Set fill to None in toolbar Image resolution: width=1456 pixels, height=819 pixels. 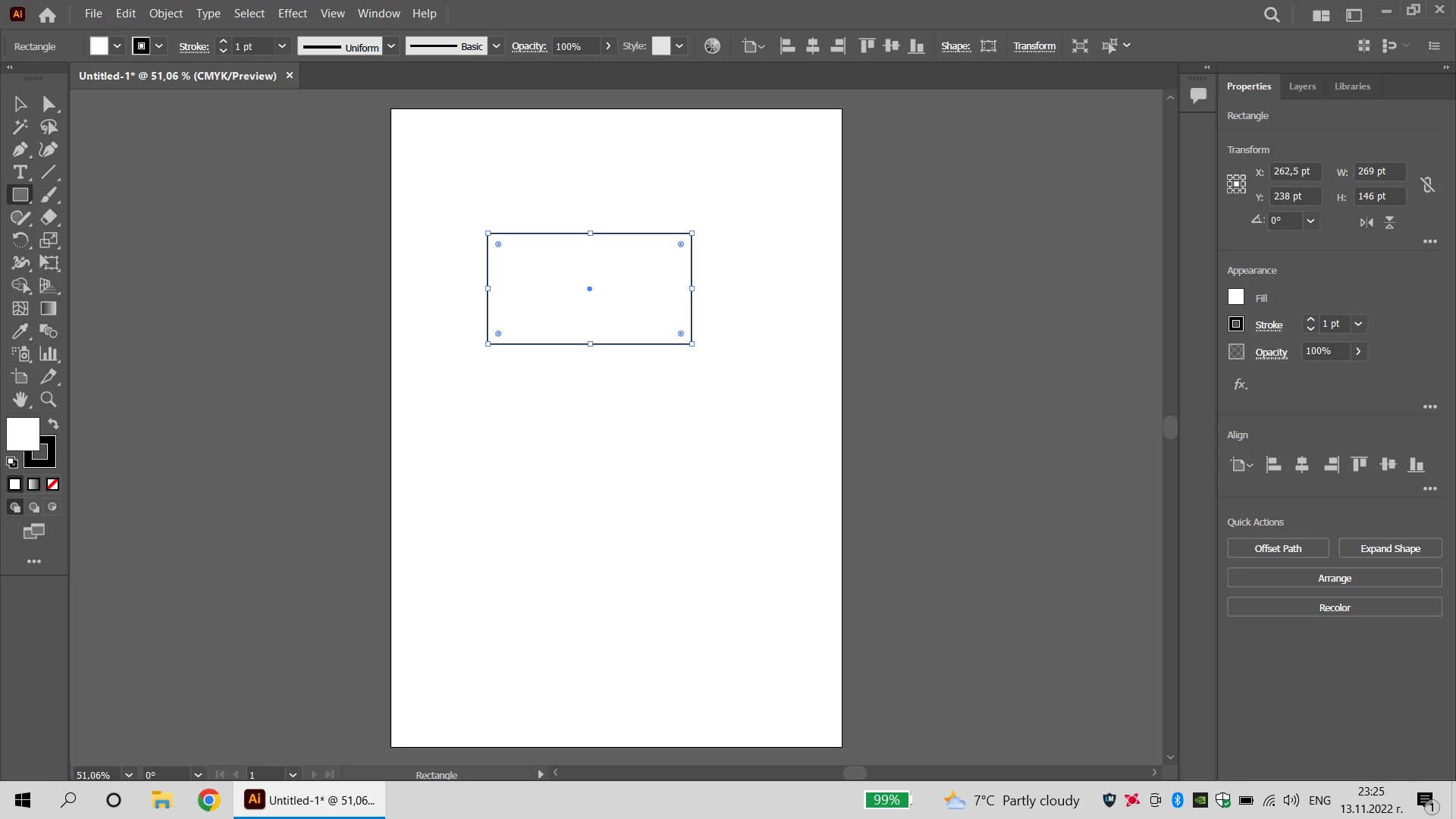pos(52,485)
